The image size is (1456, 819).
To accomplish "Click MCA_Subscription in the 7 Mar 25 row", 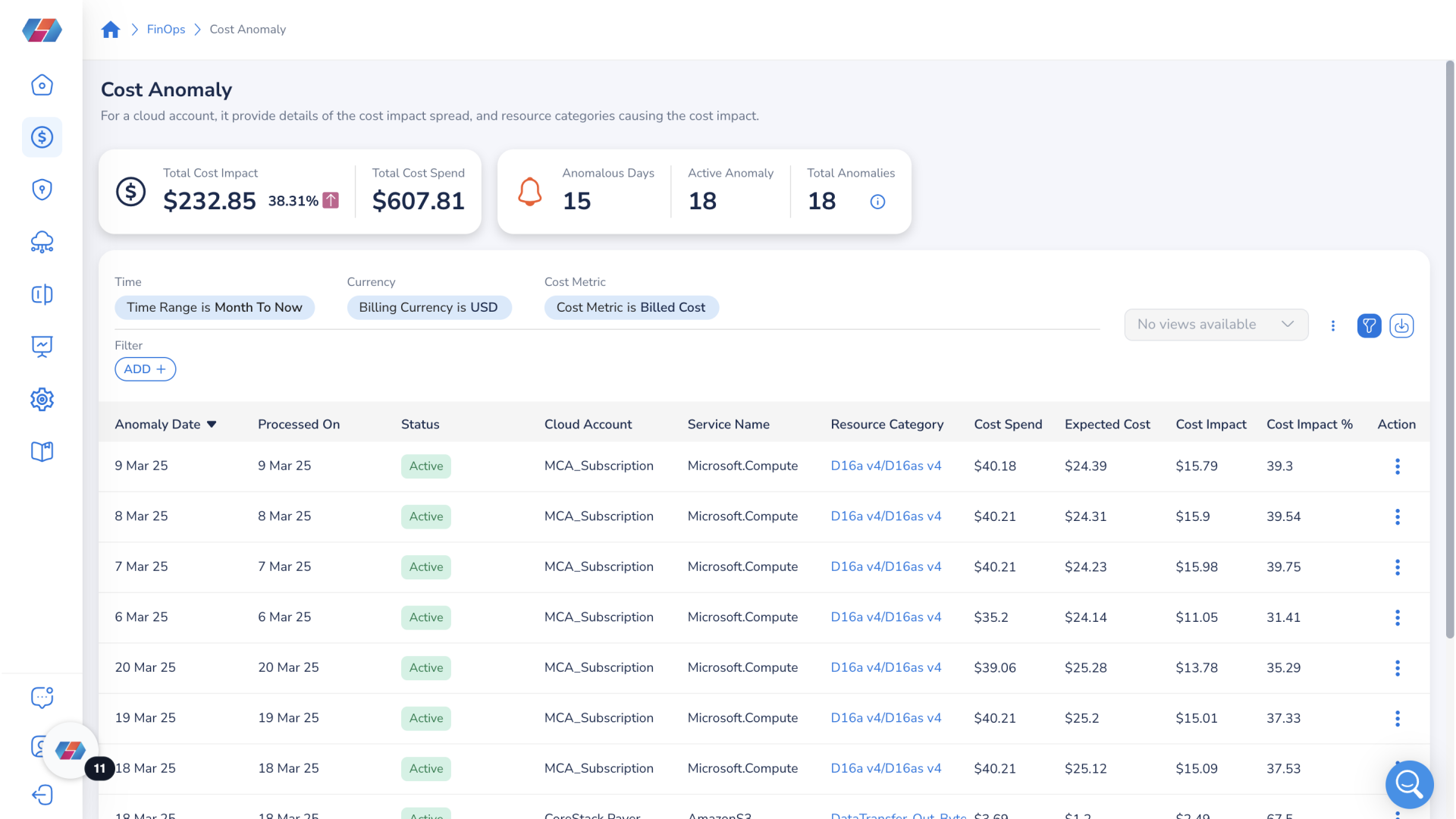I will (x=598, y=566).
